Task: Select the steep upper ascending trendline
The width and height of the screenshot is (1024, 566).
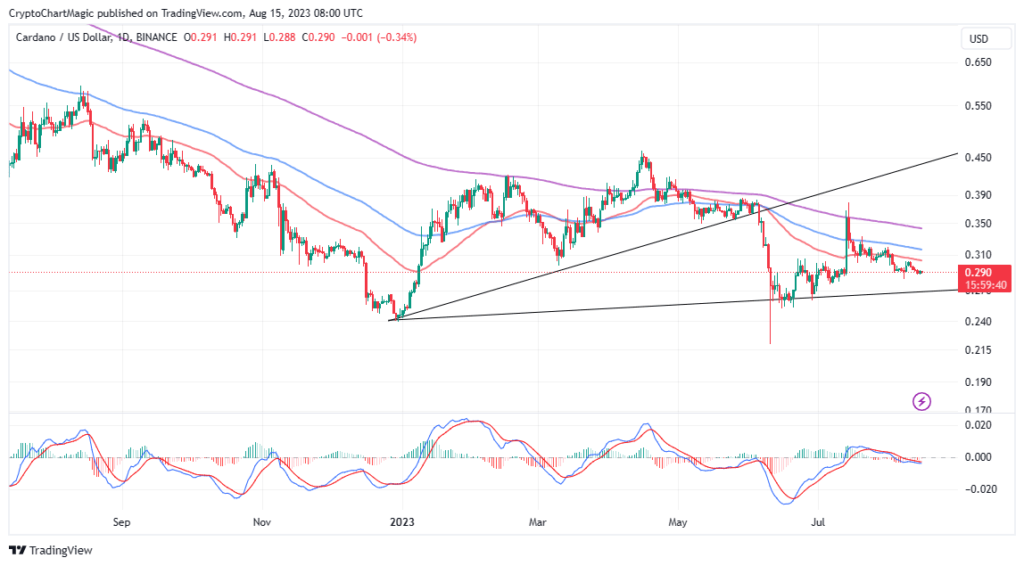Action: pyautogui.click(x=880, y=176)
